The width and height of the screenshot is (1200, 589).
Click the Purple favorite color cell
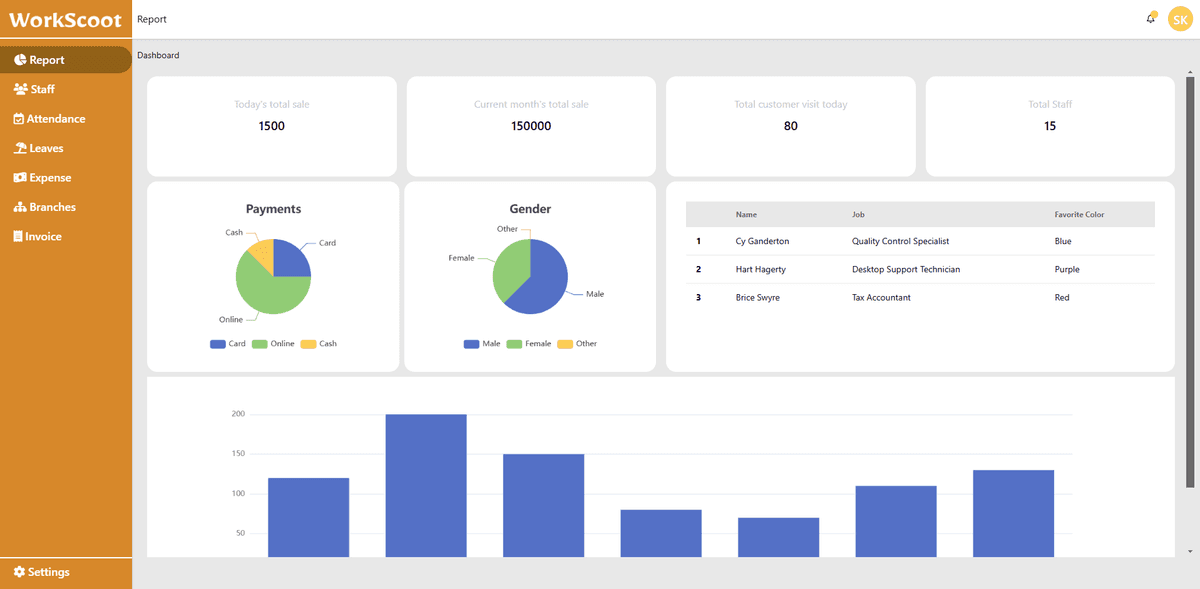(x=1067, y=269)
